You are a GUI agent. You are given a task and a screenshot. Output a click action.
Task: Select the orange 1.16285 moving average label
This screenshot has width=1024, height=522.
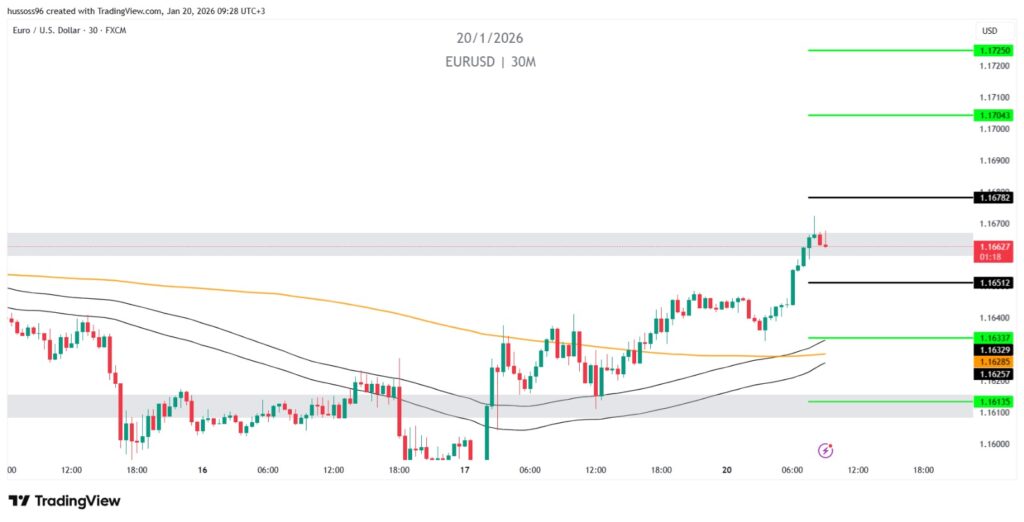tap(994, 361)
